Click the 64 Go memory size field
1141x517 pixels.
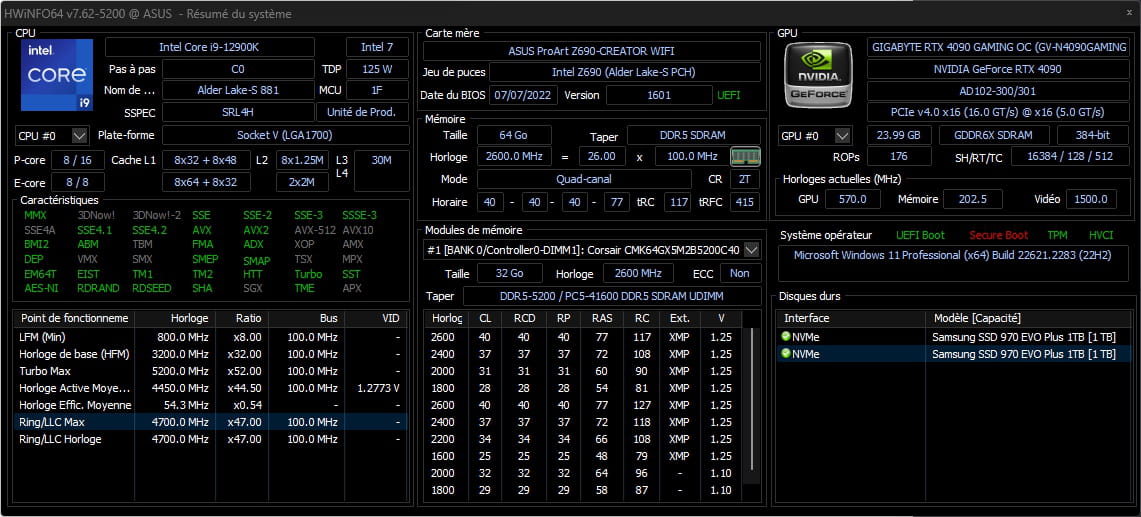[514, 135]
